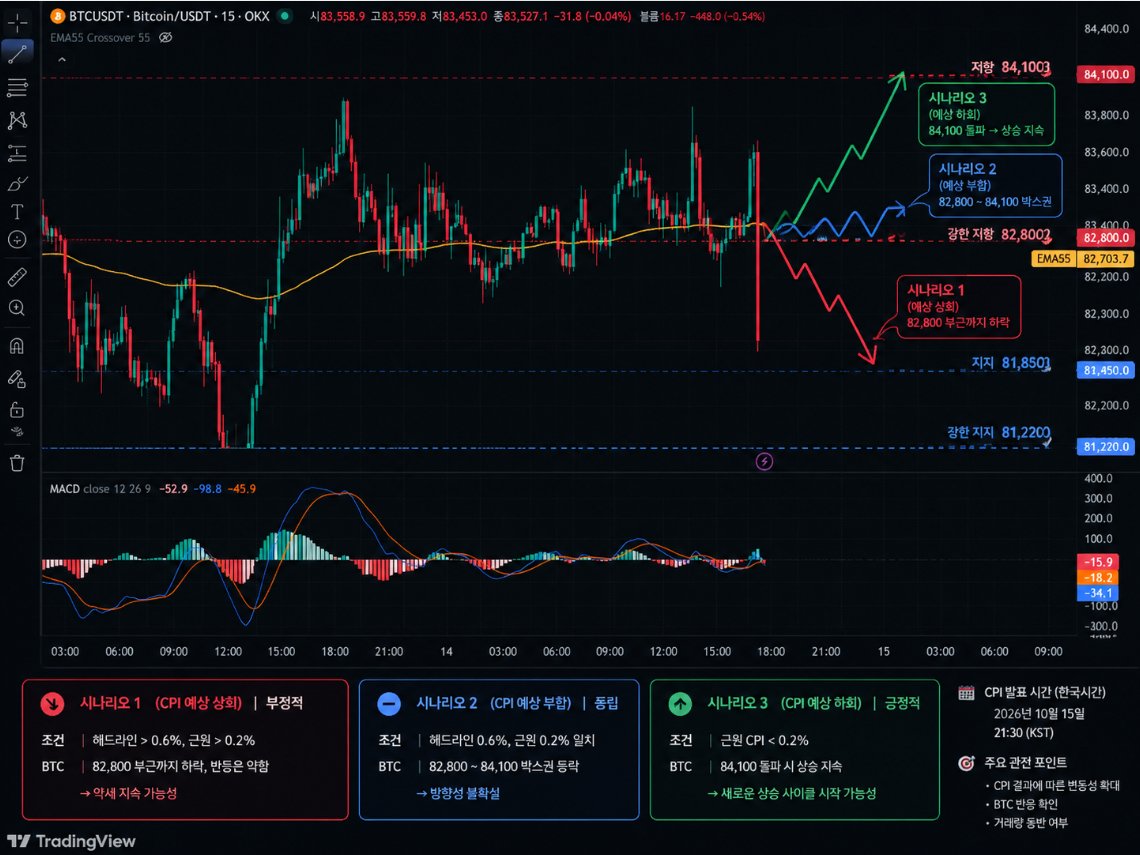Click the '지지 81,850' support line label
The width and height of the screenshot is (1140, 855).
[x=1011, y=362]
